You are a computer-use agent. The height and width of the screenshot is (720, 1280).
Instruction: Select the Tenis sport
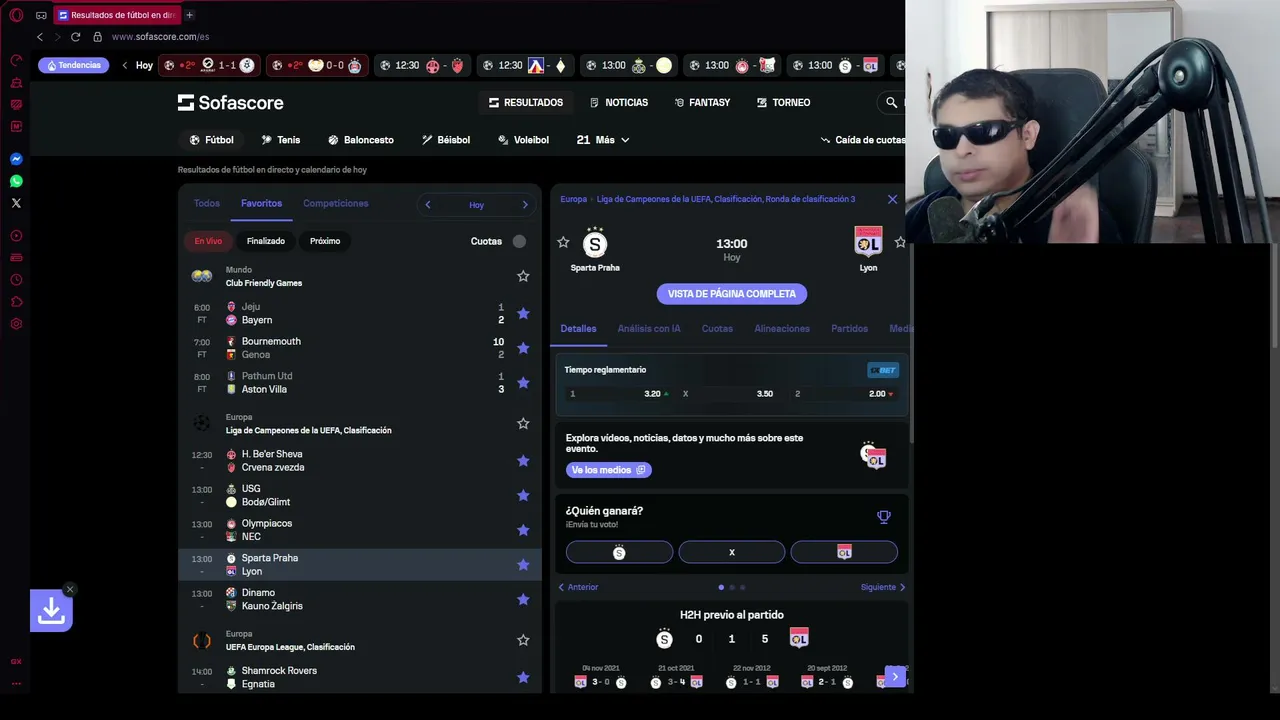280,140
